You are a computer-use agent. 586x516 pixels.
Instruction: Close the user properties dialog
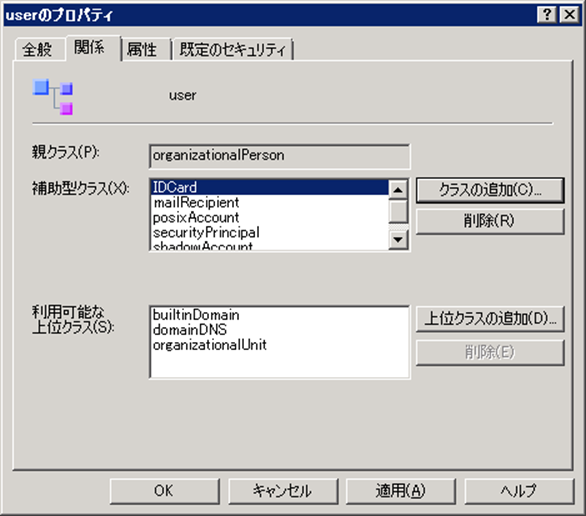tap(569, 15)
